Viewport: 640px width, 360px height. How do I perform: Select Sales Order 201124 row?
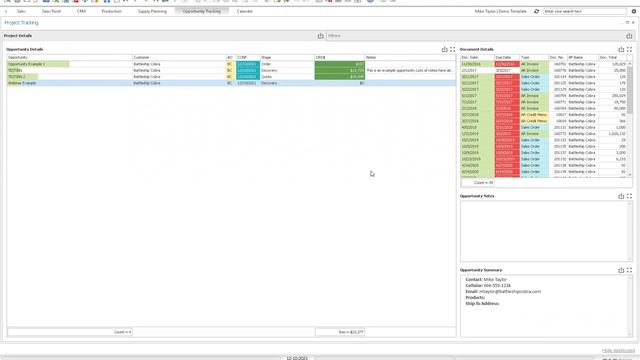click(x=544, y=77)
